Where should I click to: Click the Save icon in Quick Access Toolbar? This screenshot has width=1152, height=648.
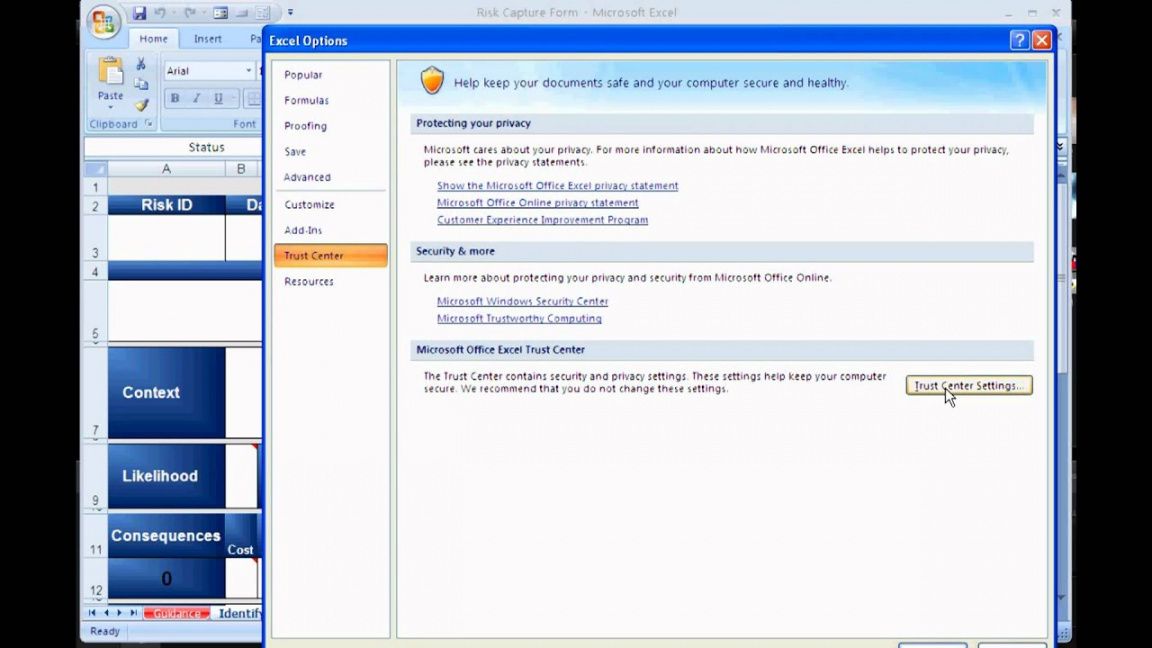(139, 13)
